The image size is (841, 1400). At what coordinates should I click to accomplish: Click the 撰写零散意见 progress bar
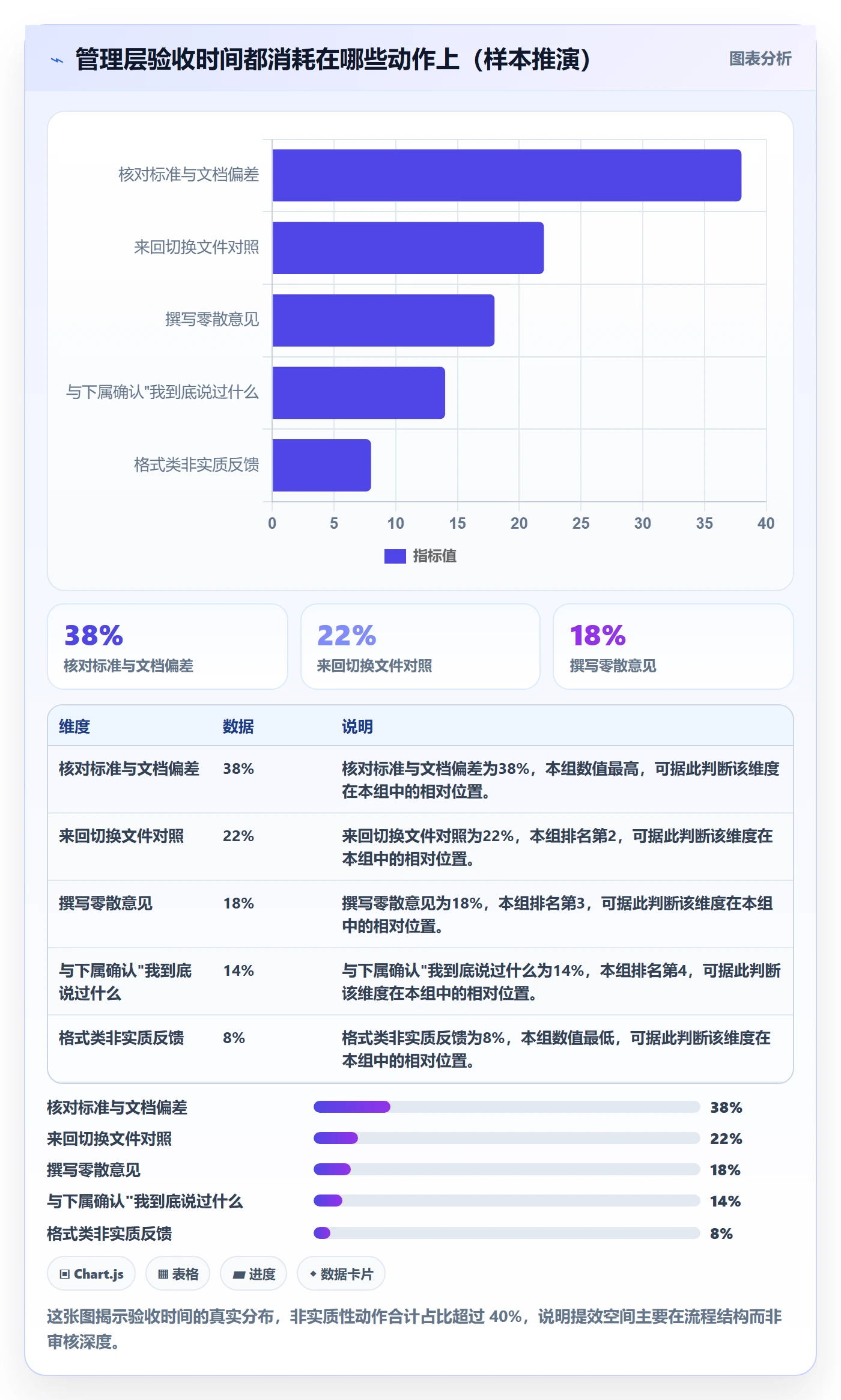click(507, 1169)
